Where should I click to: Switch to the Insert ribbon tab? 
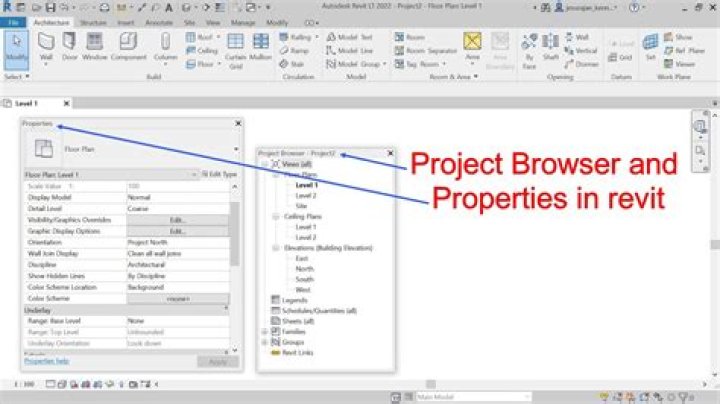pyautogui.click(x=125, y=22)
